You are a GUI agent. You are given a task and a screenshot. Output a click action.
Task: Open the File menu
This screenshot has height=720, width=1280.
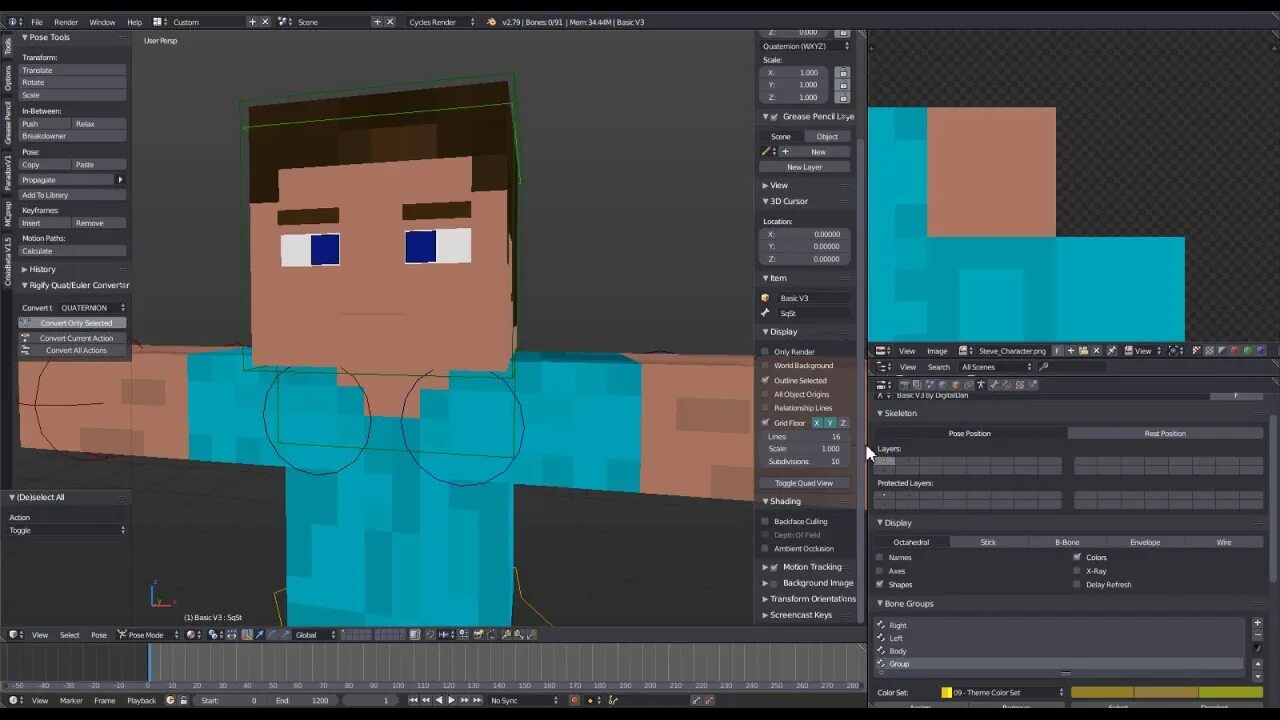click(x=37, y=22)
